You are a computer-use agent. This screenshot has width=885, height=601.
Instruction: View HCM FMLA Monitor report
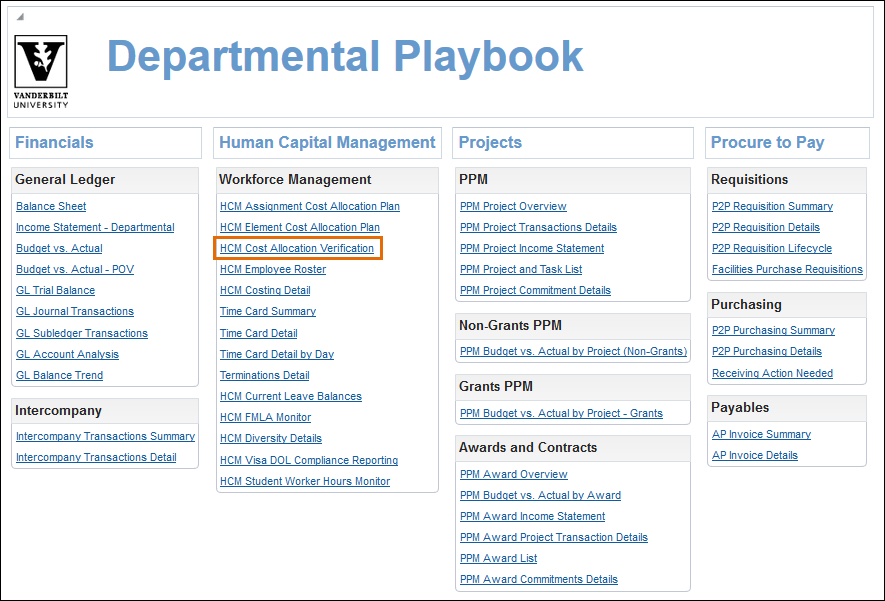click(265, 417)
